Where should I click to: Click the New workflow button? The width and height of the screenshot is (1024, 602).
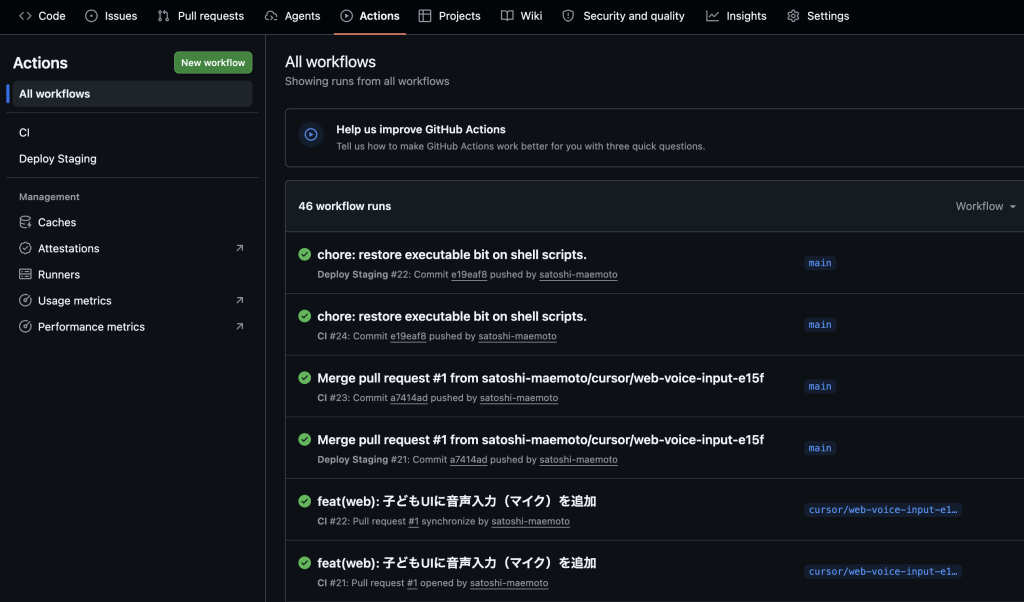213,63
